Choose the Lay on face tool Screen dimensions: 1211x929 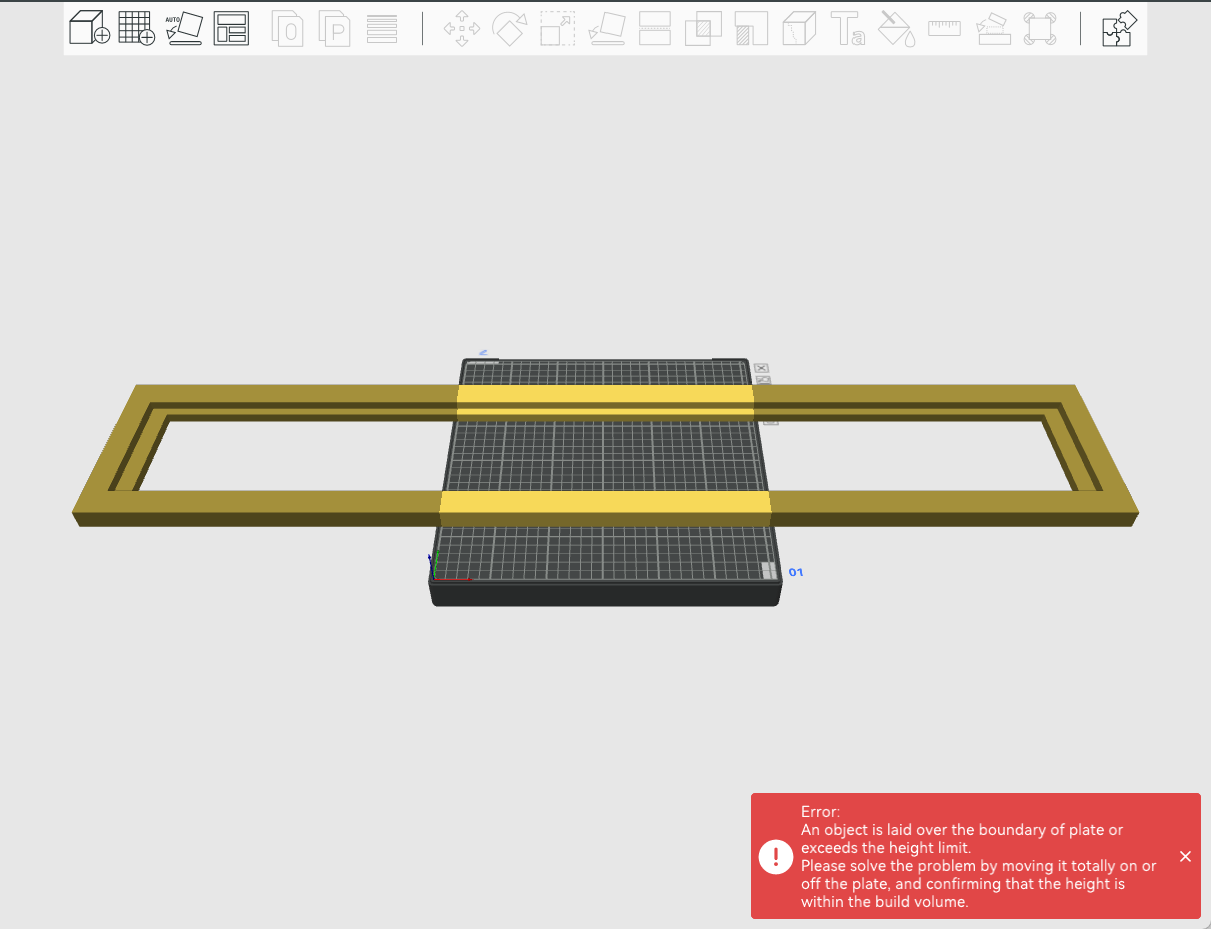[x=606, y=29]
